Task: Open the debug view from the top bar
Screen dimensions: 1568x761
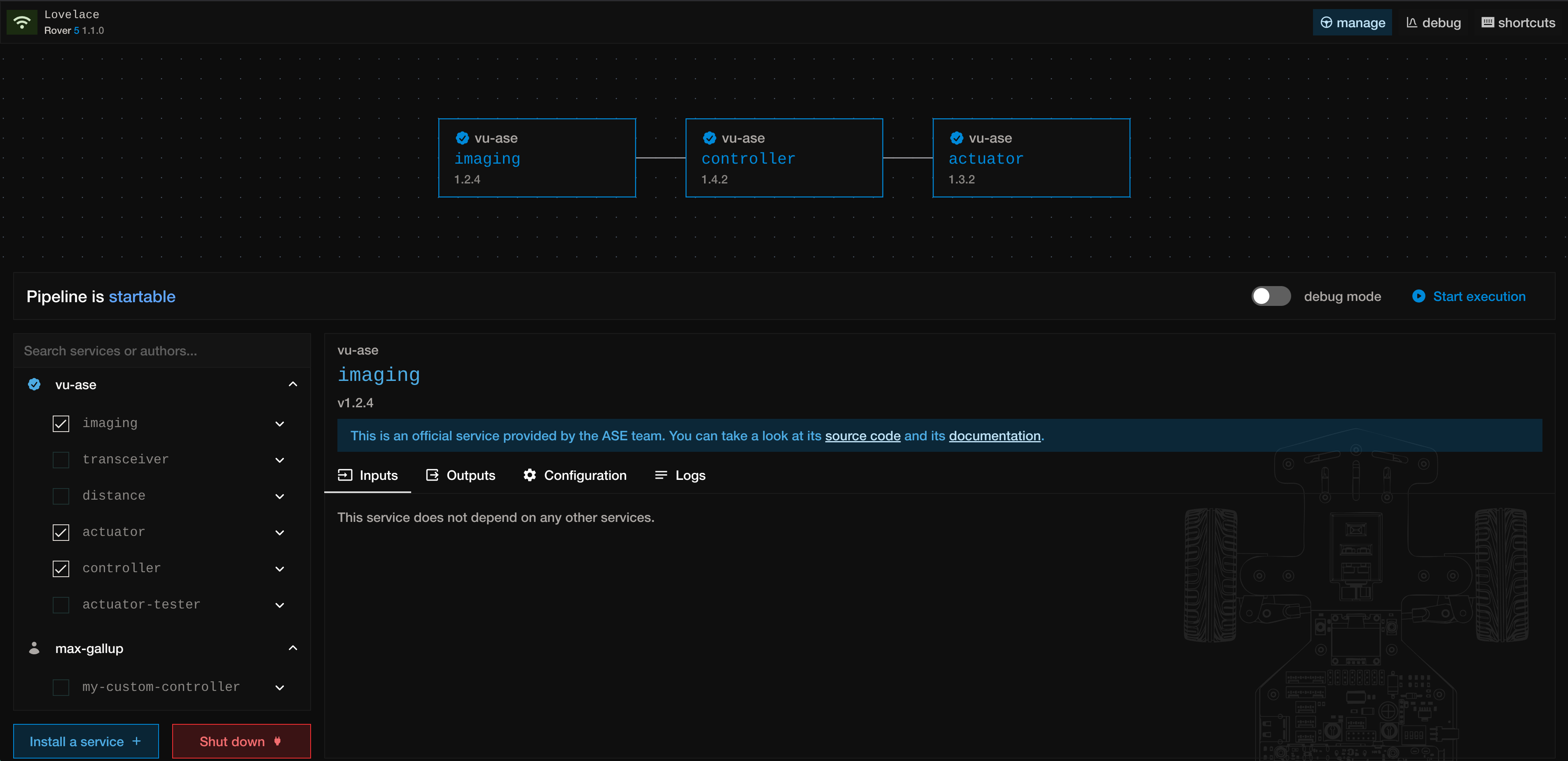Action: (x=1433, y=22)
